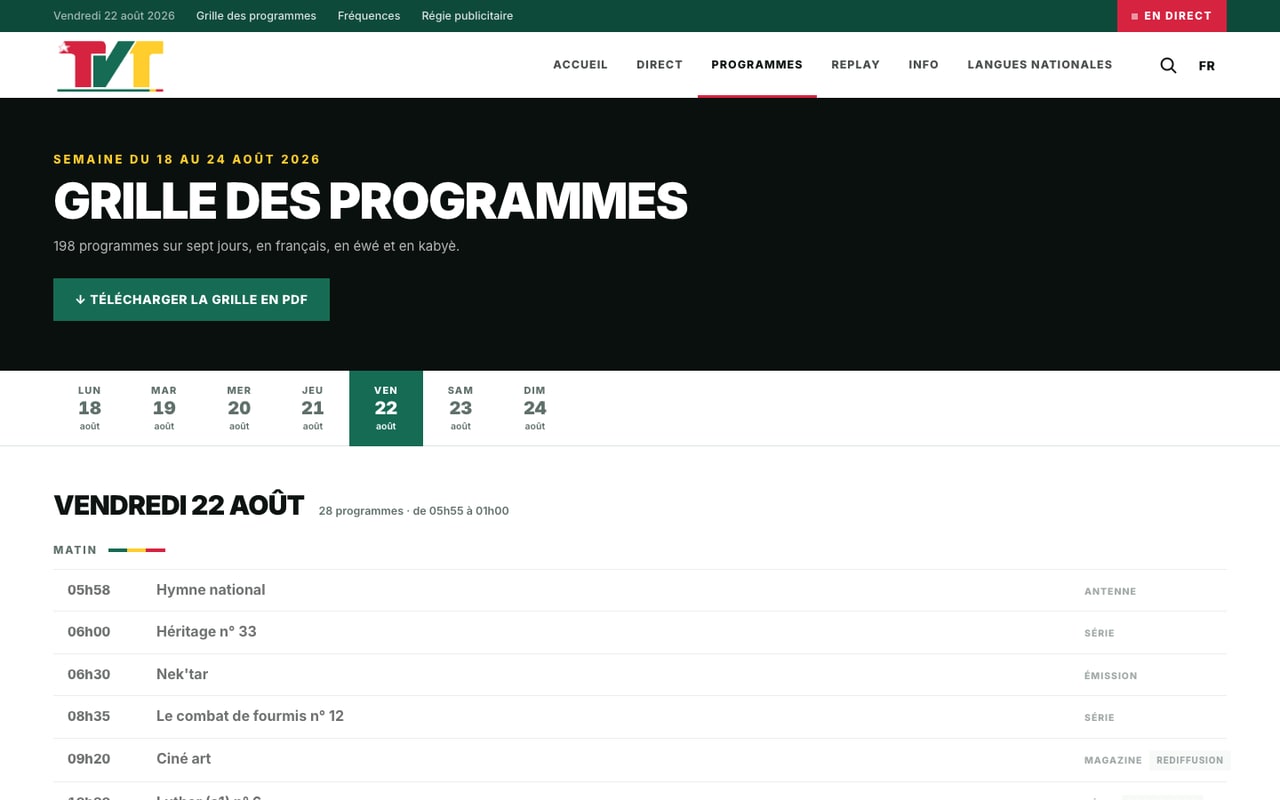The image size is (1280, 800).
Task: Select the MER 20 août day tab
Action: point(239,408)
